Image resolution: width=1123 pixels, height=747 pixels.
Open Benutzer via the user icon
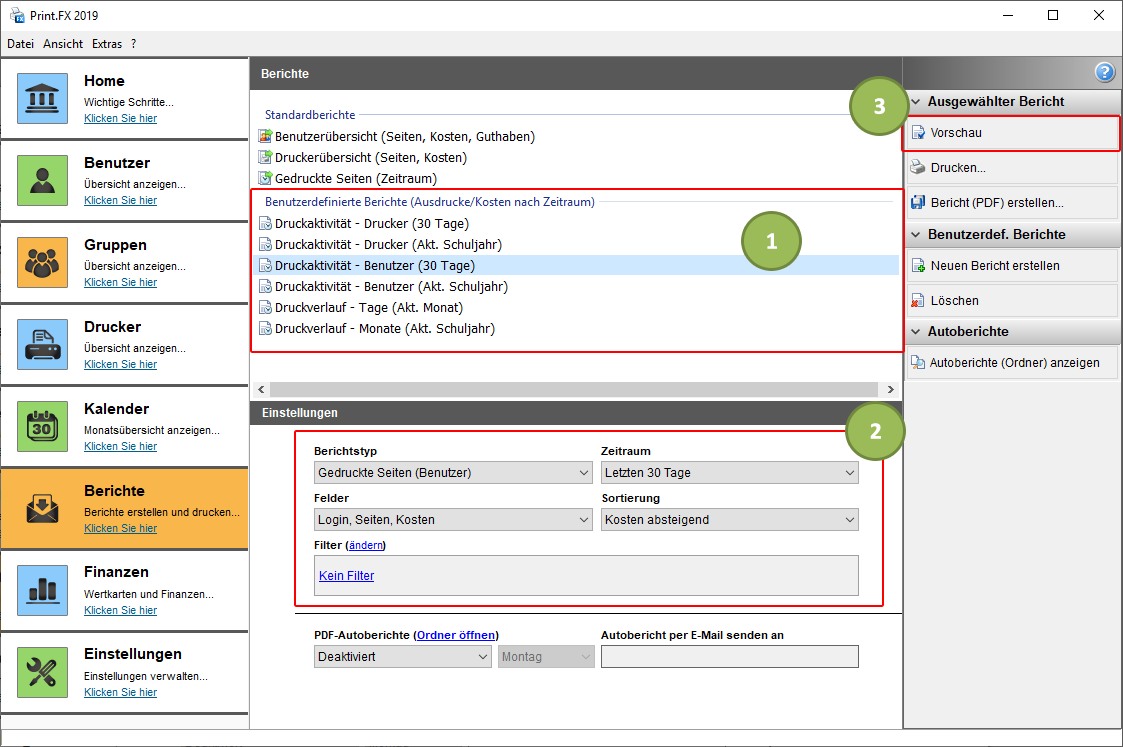[42, 180]
